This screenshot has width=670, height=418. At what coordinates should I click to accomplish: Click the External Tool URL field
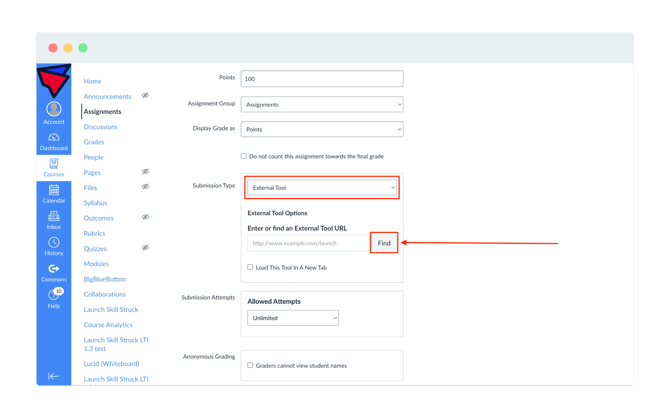309,243
